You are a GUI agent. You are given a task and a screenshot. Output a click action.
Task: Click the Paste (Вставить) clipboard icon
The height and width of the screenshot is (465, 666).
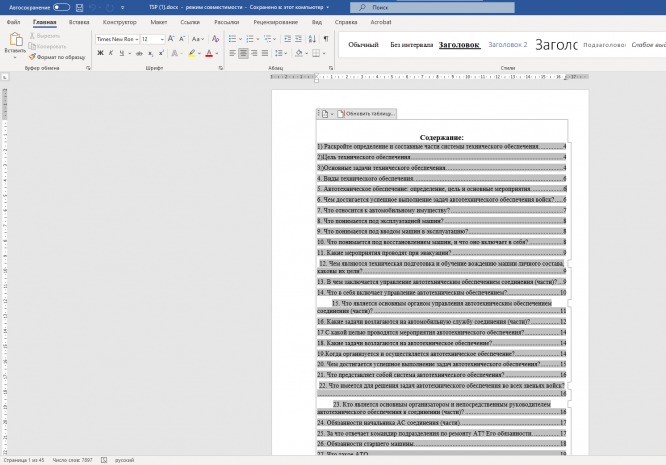point(15,39)
